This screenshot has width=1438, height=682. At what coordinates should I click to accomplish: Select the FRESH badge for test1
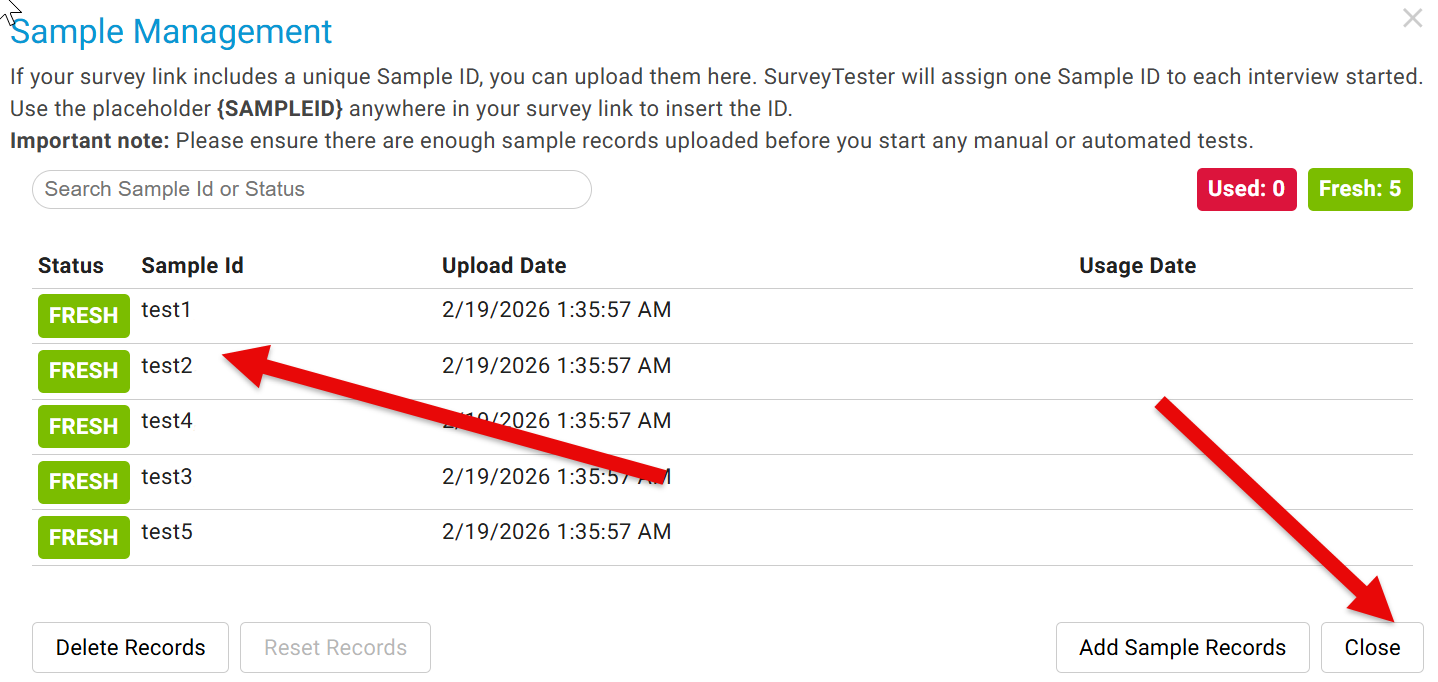83,316
